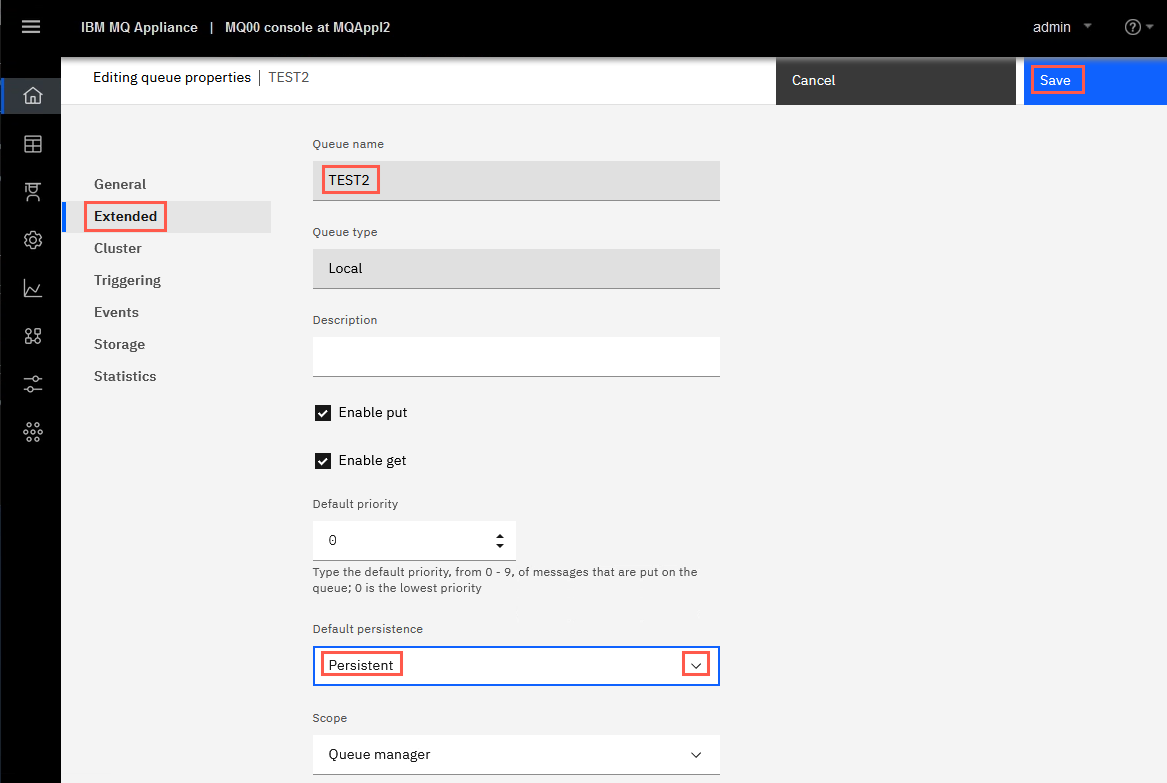The image size is (1167, 783).
Task: Uncheck the Enable put checkbox
Action: [x=322, y=412]
